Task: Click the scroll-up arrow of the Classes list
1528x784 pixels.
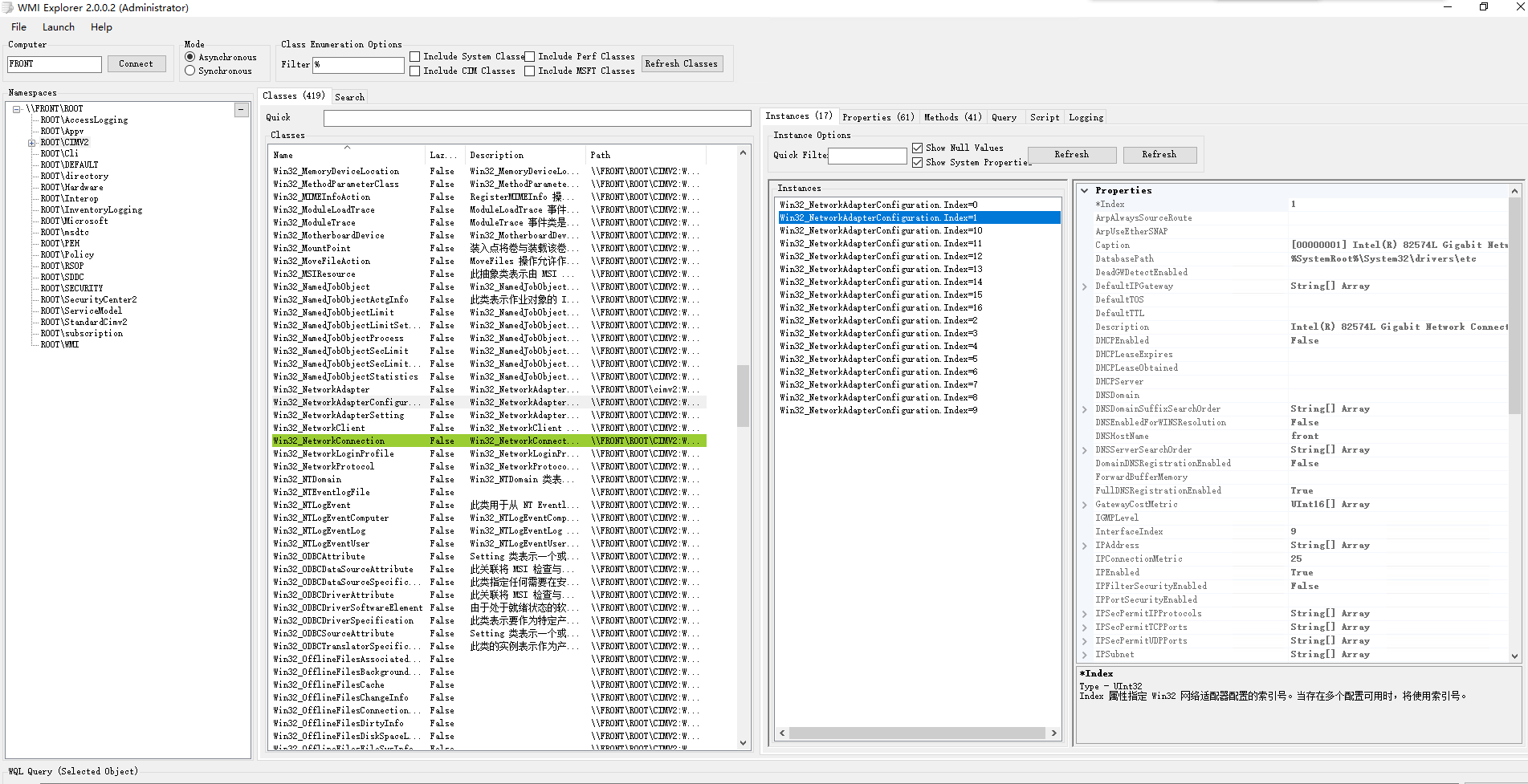Action: click(x=743, y=152)
